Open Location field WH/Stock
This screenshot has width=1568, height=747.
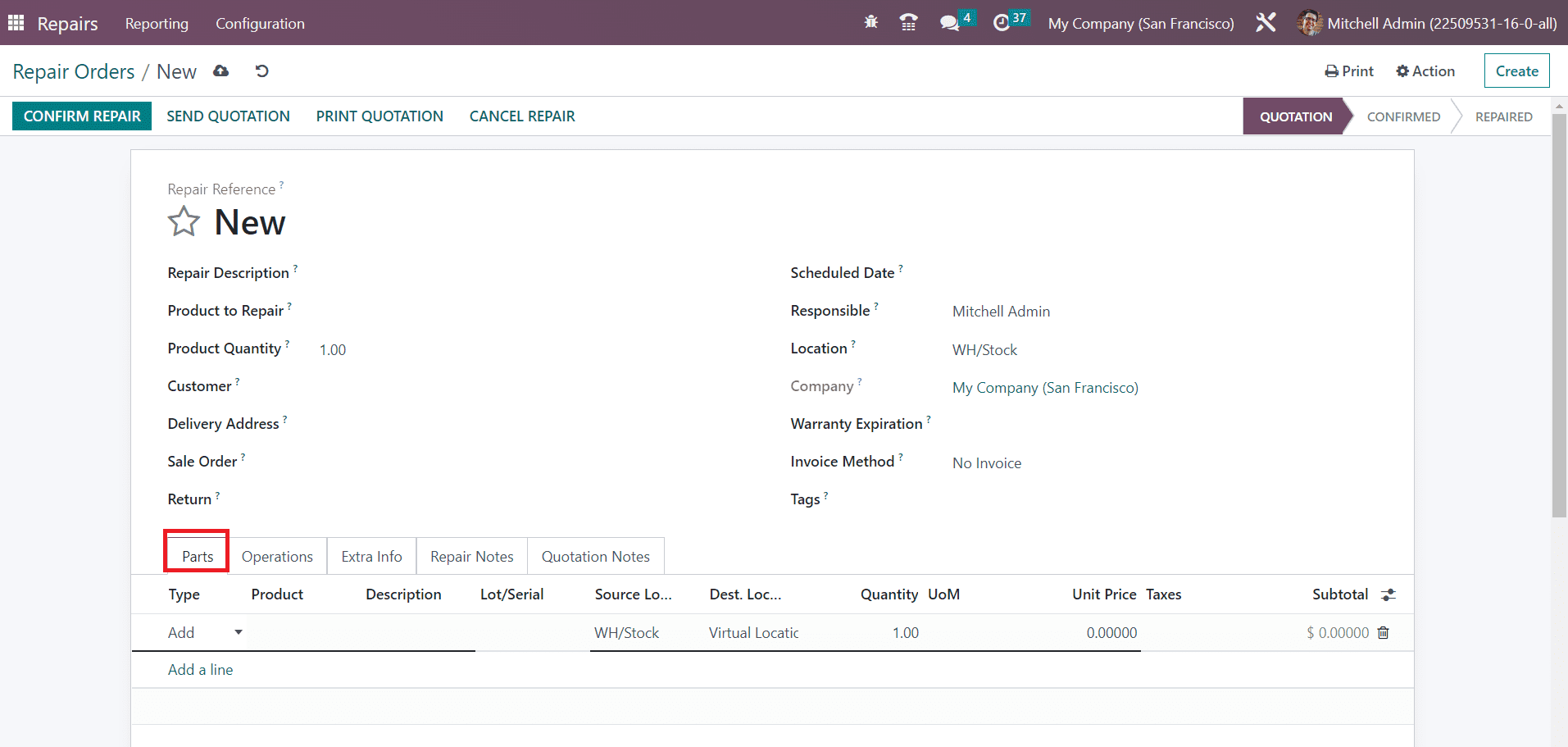[1164, 349]
